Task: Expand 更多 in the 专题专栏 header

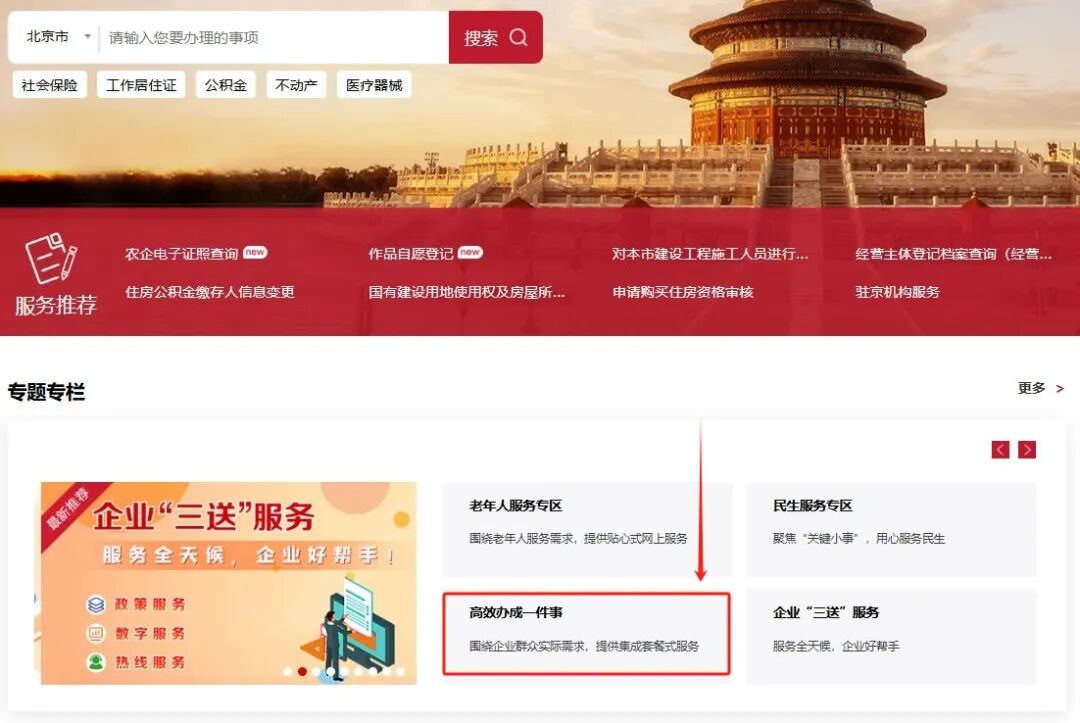Action: coord(1040,388)
